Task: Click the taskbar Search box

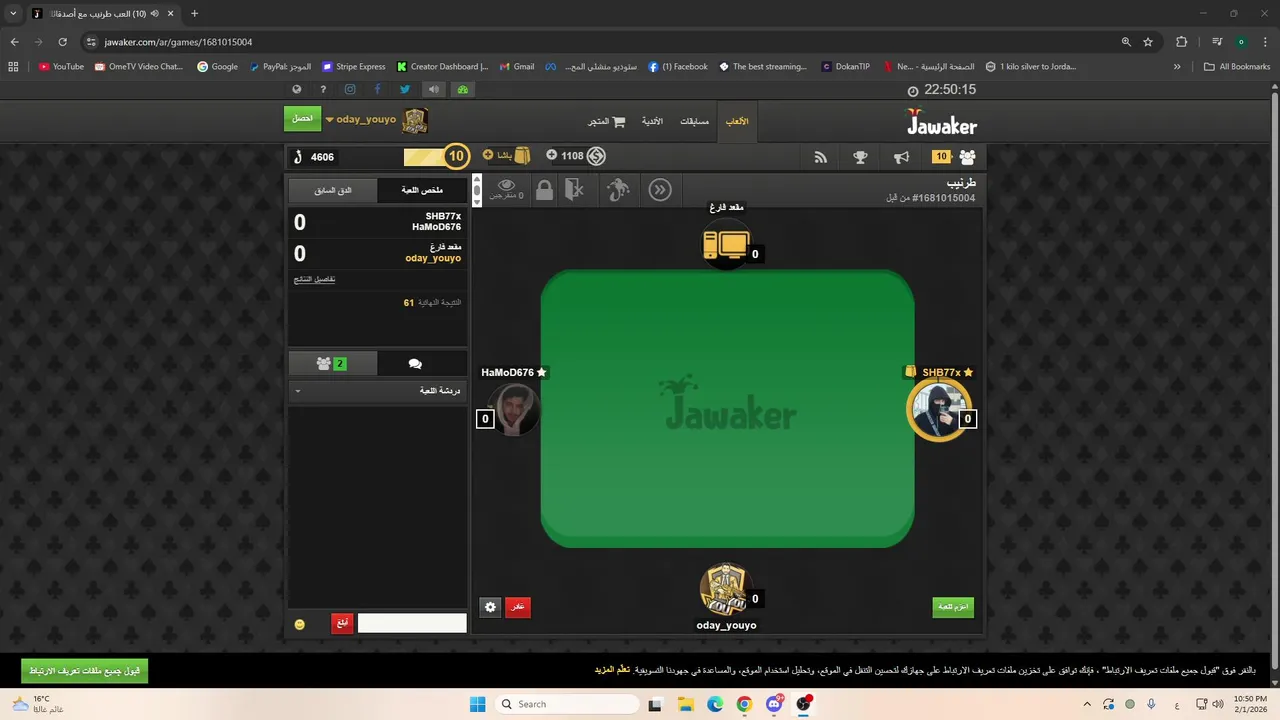Action: tap(568, 704)
